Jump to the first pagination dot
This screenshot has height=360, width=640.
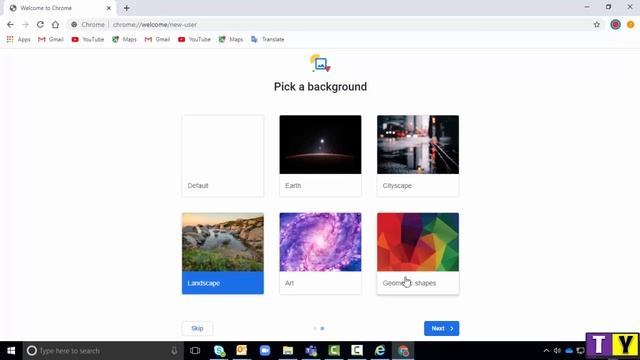[x=315, y=329]
